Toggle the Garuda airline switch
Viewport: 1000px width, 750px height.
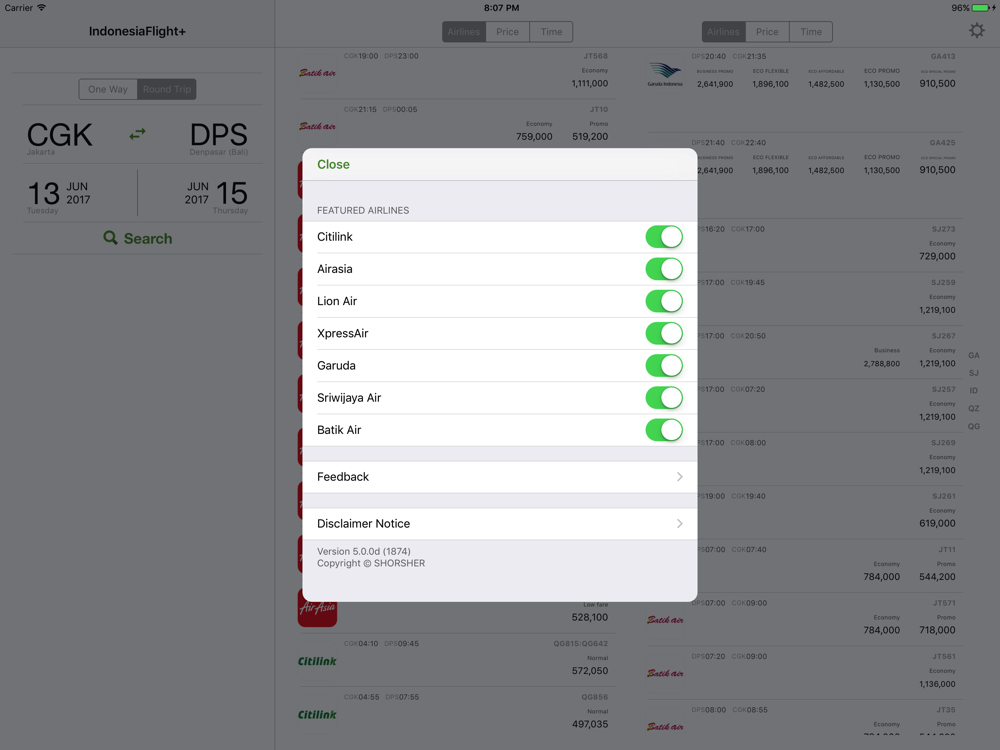pyautogui.click(x=664, y=365)
